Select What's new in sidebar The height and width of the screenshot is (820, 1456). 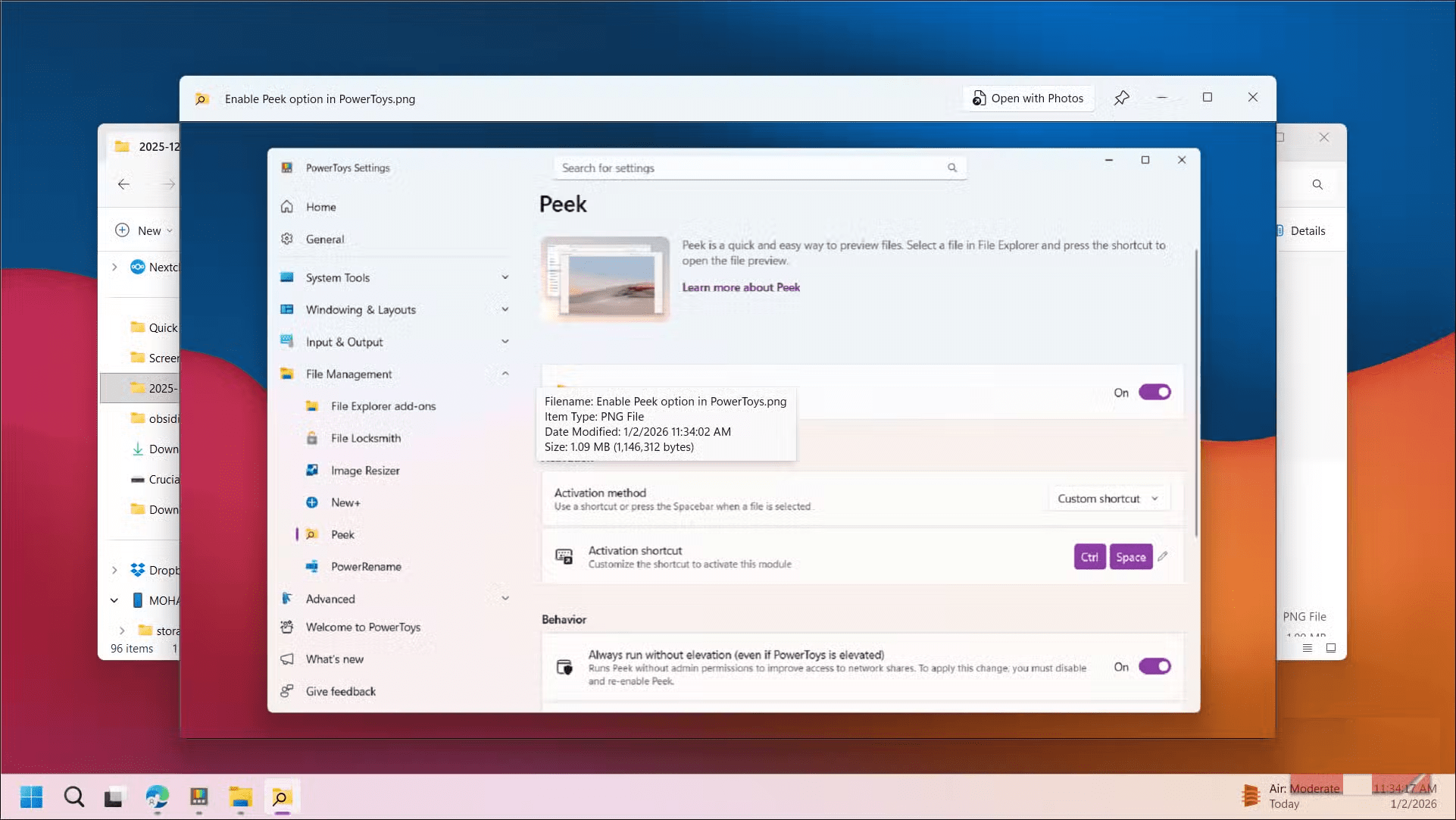pyautogui.click(x=334, y=659)
